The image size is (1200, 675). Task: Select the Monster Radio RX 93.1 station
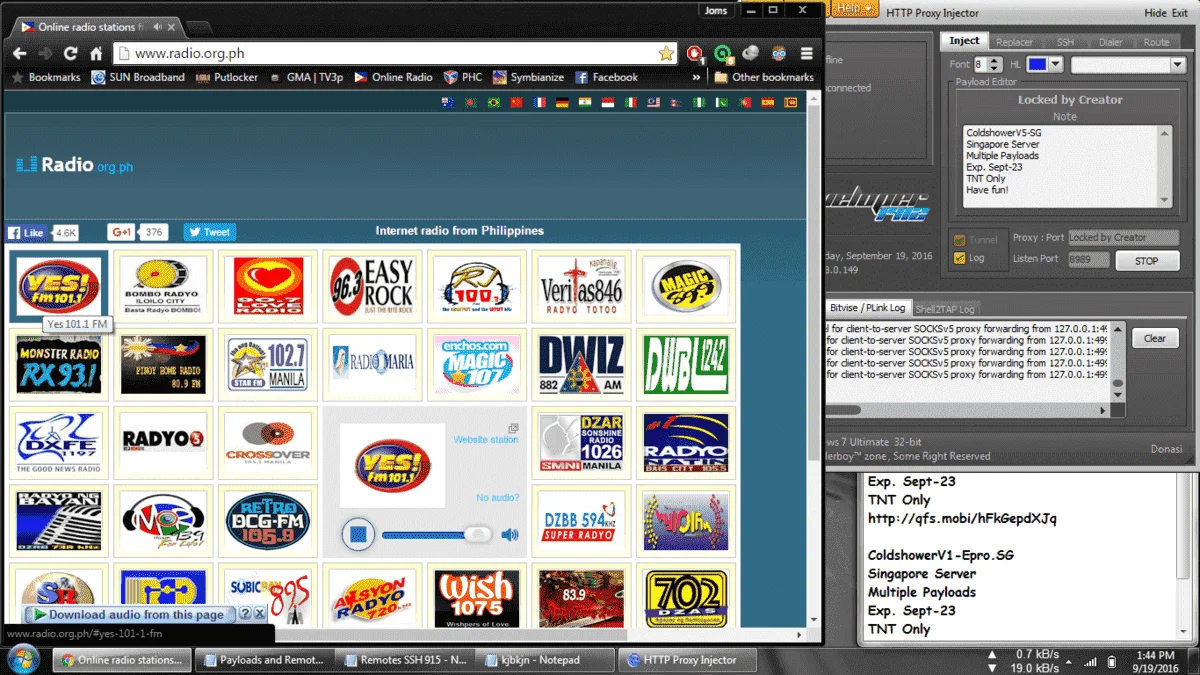tap(60, 365)
